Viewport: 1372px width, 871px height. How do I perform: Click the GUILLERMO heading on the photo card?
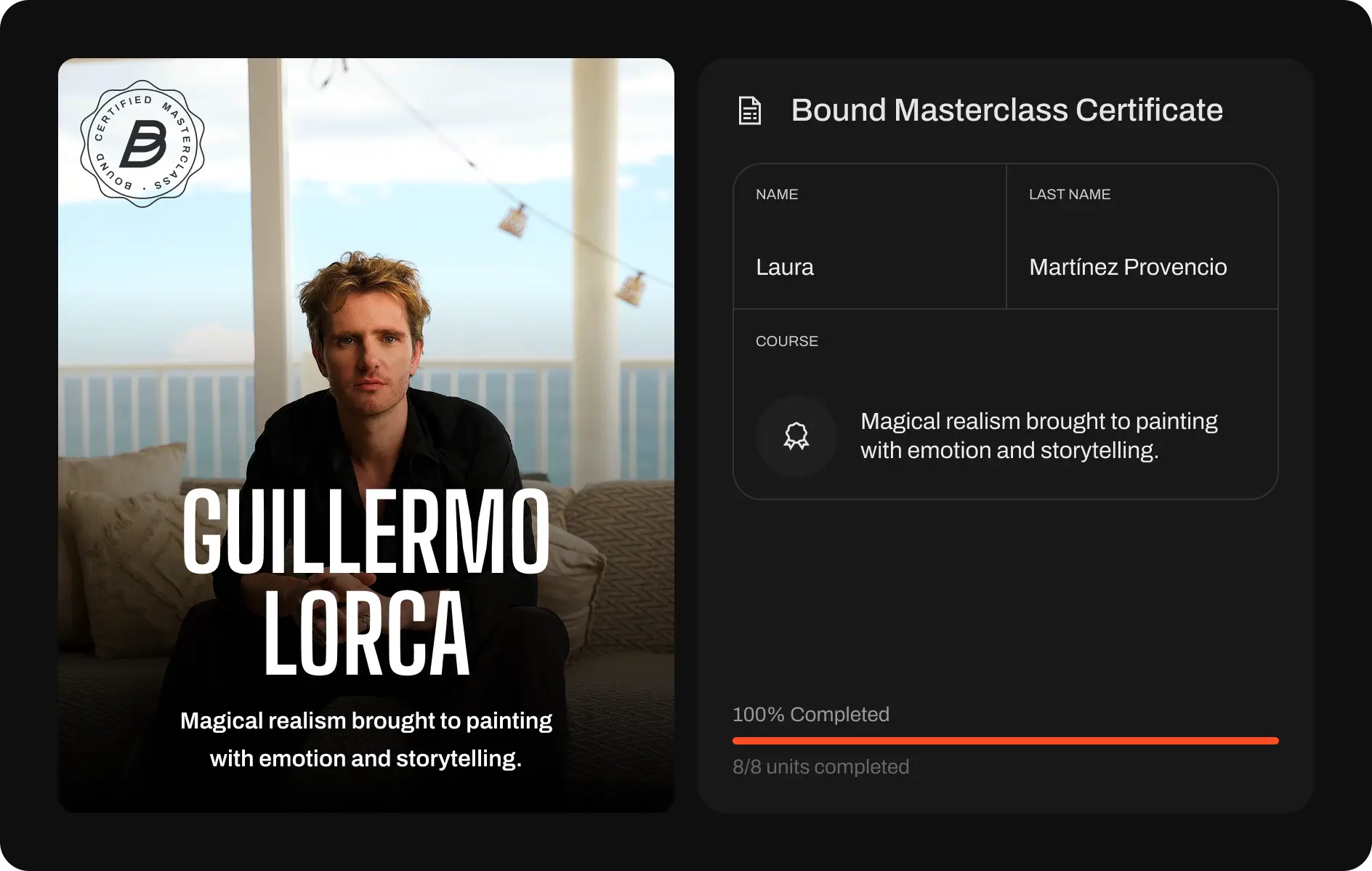click(366, 532)
